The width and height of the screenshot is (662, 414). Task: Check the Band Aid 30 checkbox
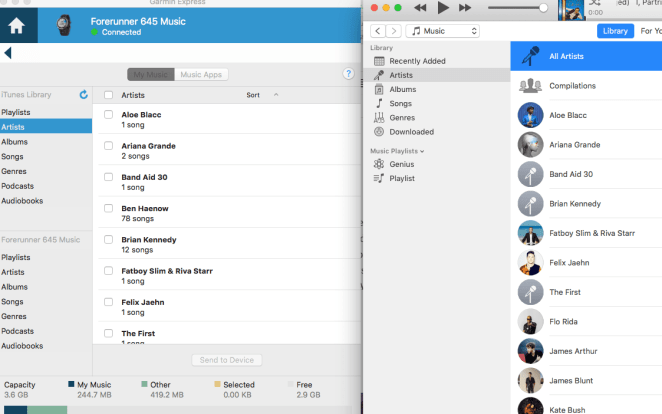pyautogui.click(x=109, y=177)
